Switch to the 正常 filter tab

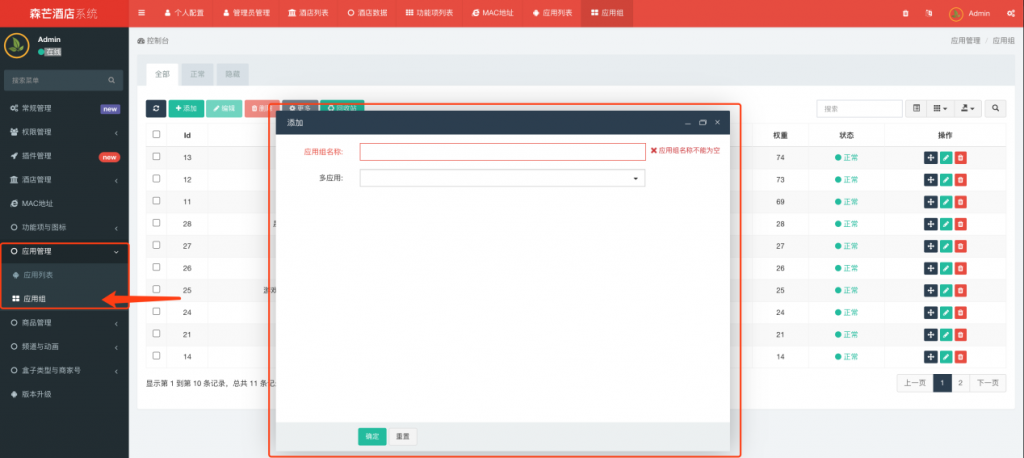tap(197, 74)
